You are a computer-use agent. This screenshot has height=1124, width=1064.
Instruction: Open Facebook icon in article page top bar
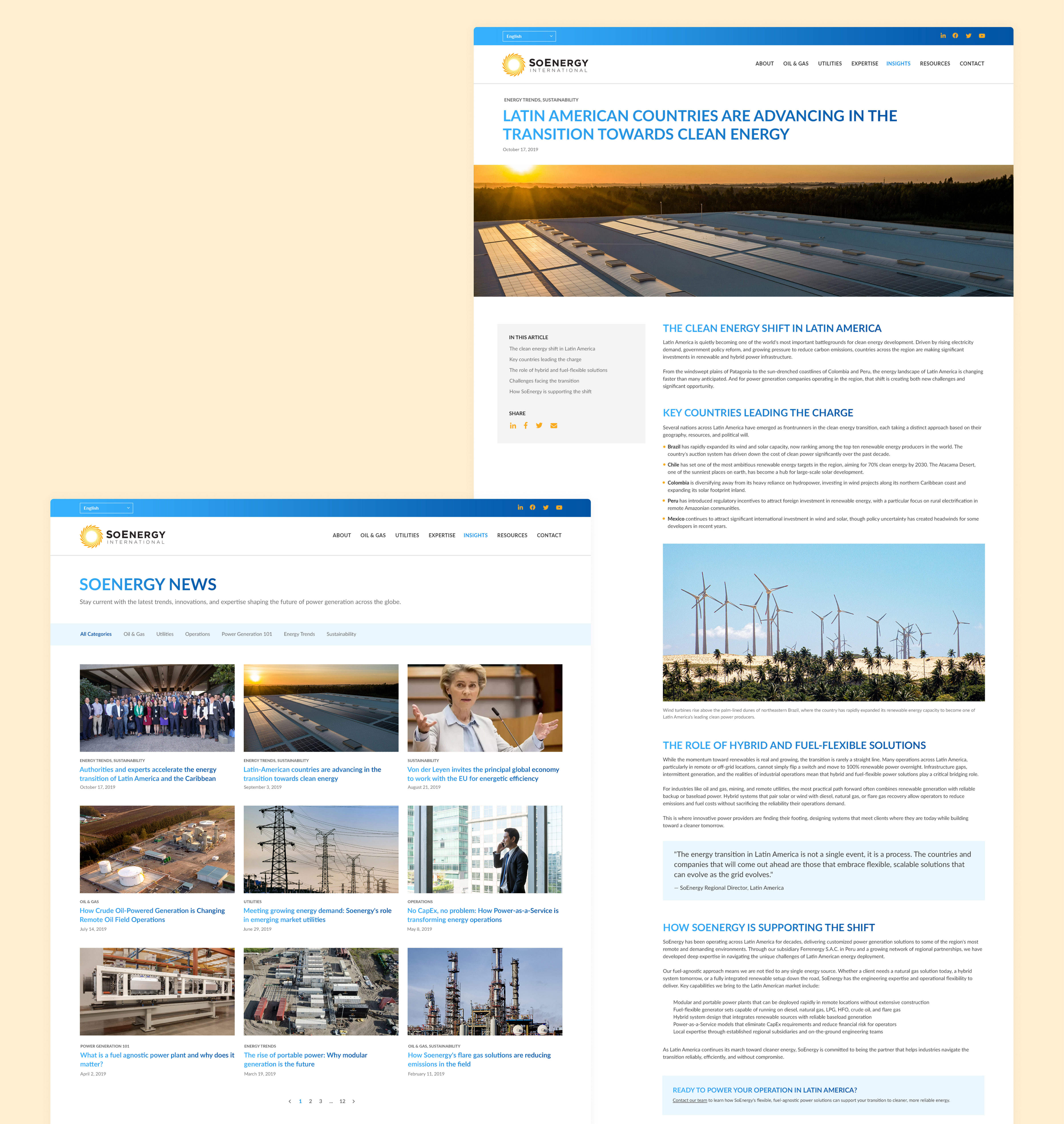955,36
